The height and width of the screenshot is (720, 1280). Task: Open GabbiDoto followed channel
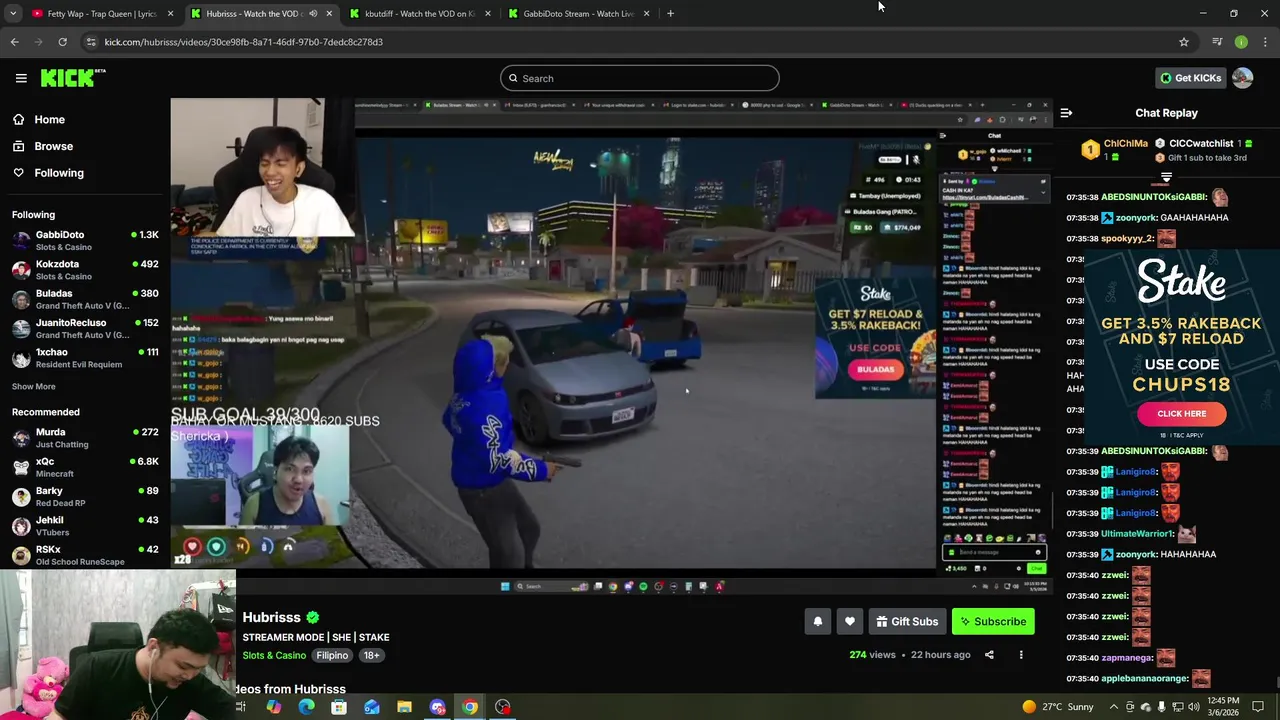(85, 240)
